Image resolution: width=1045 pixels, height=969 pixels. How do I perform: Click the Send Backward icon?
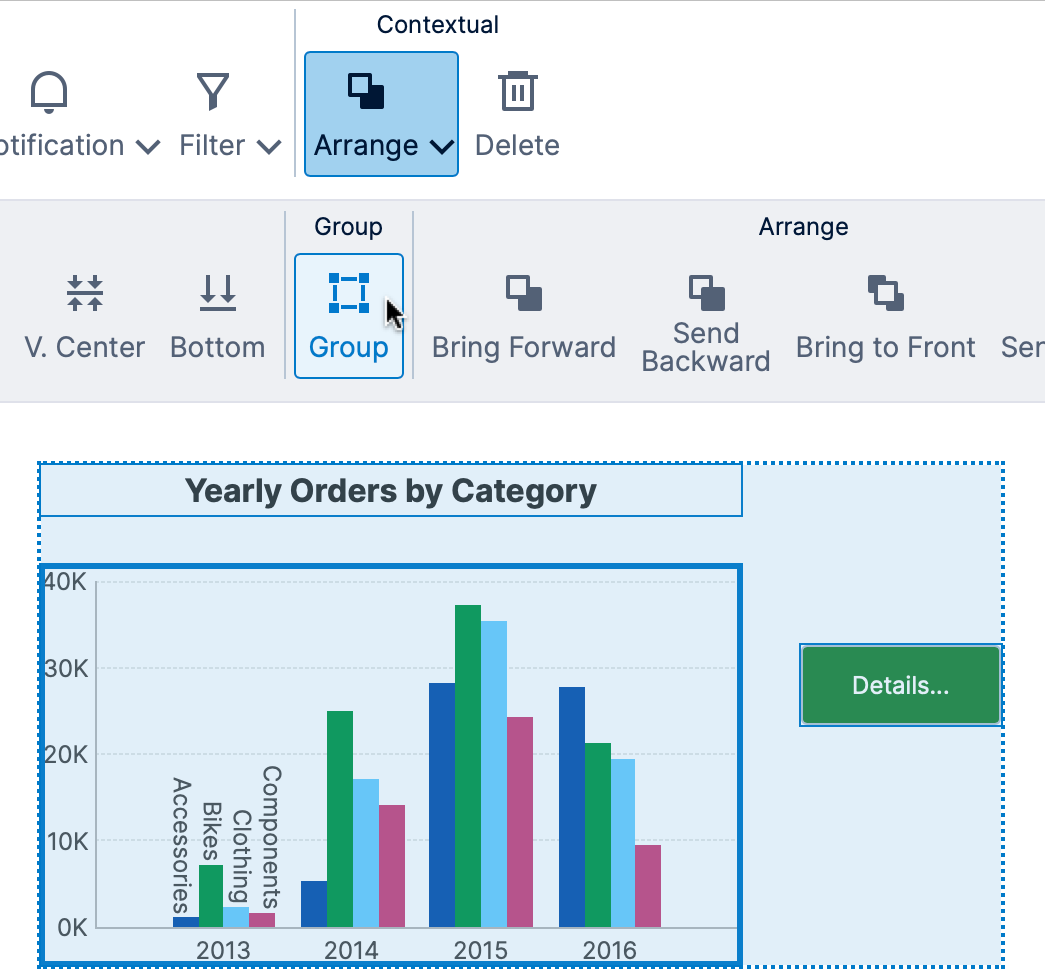coord(705,292)
